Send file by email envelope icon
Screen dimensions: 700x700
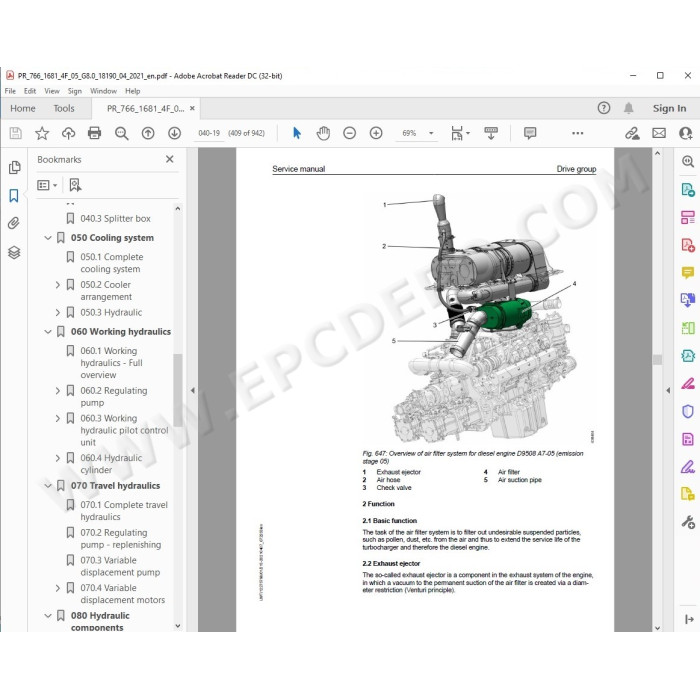[659, 133]
